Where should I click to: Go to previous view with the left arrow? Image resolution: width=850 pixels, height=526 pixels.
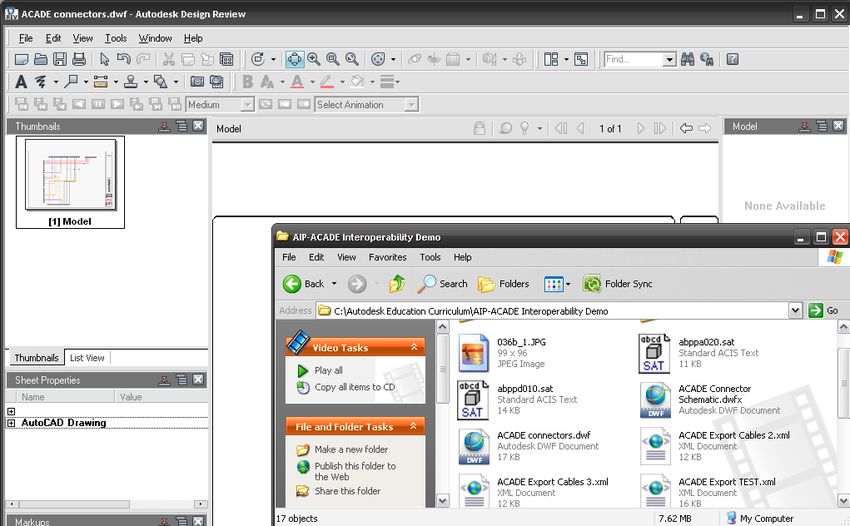686,129
